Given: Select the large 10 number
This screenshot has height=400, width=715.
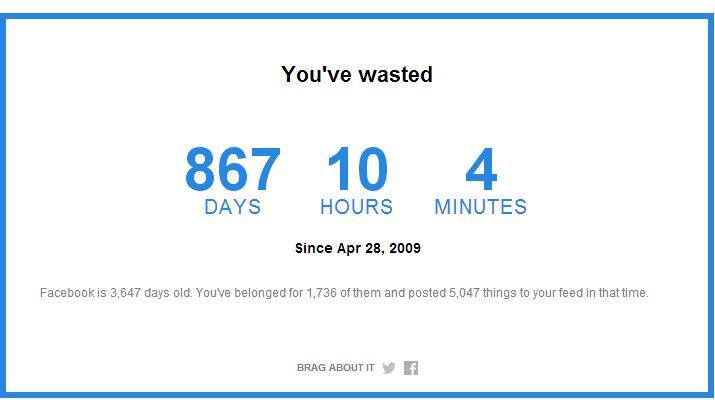Looking at the screenshot, I should pos(357,171).
